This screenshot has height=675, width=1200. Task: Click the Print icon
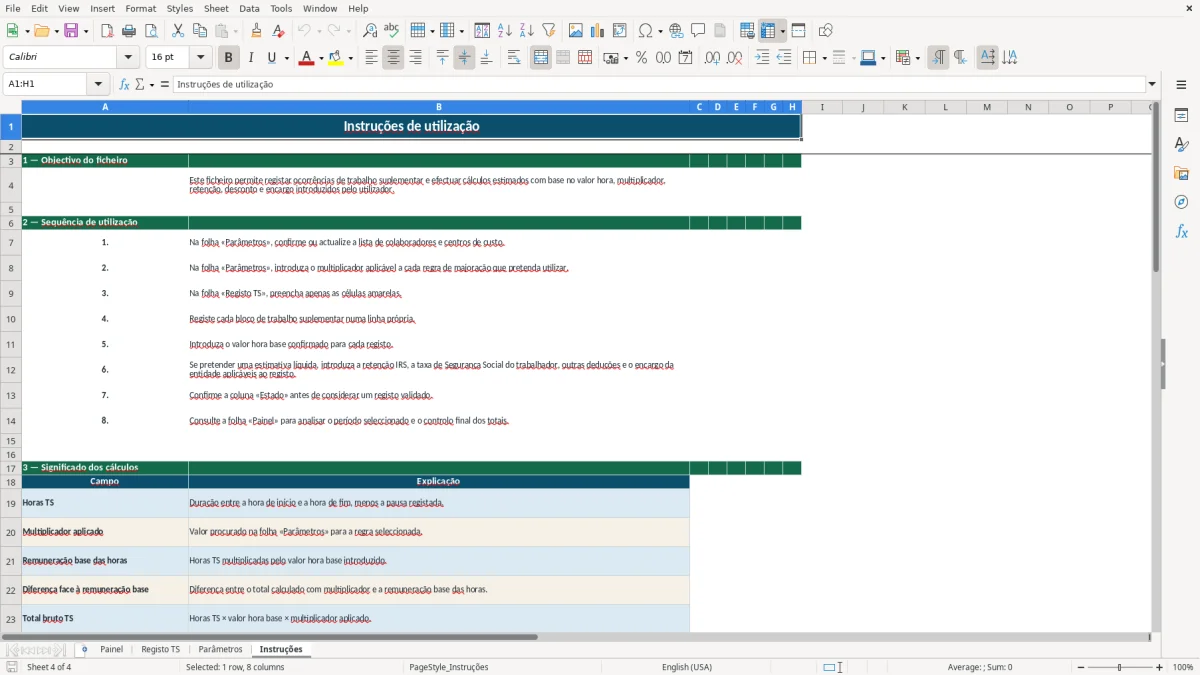coord(129,31)
